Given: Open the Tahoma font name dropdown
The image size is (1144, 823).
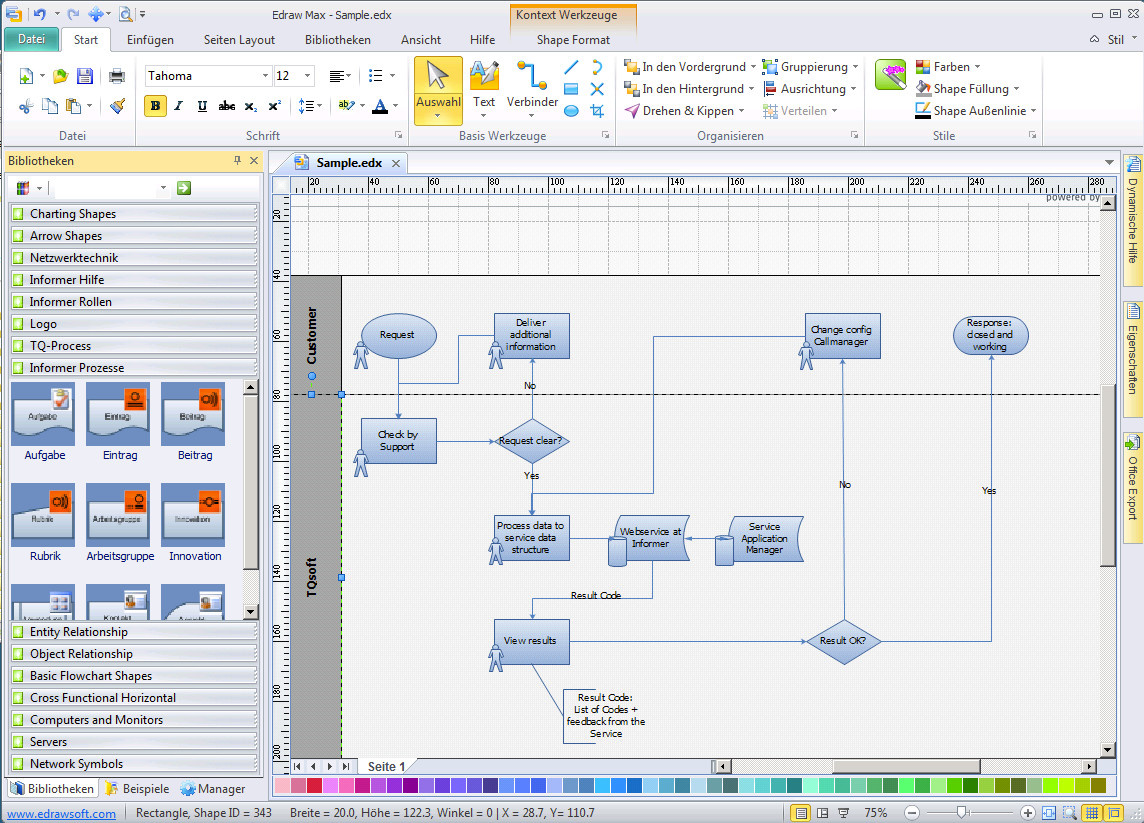Looking at the screenshot, I should (x=265, y=76).
